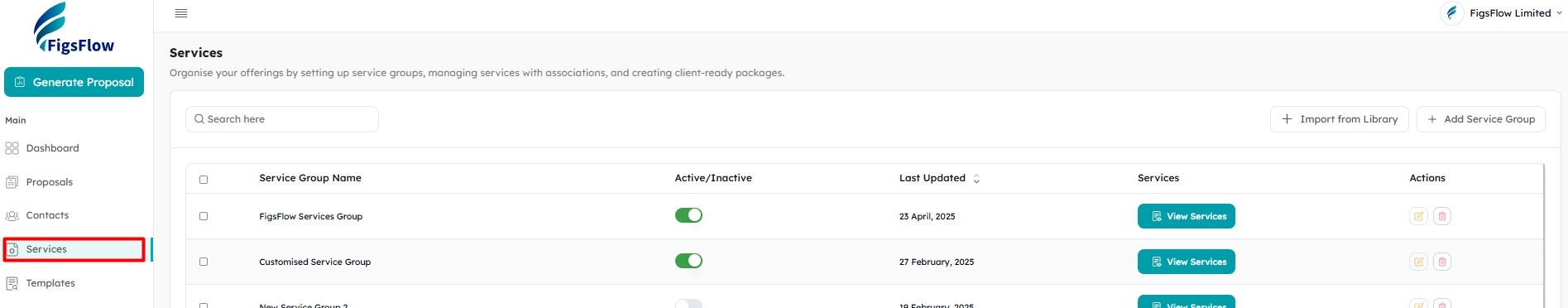Screen dimensions: 1568x308
Task: Open the hamburger menu icon
Action: point(181,13)
